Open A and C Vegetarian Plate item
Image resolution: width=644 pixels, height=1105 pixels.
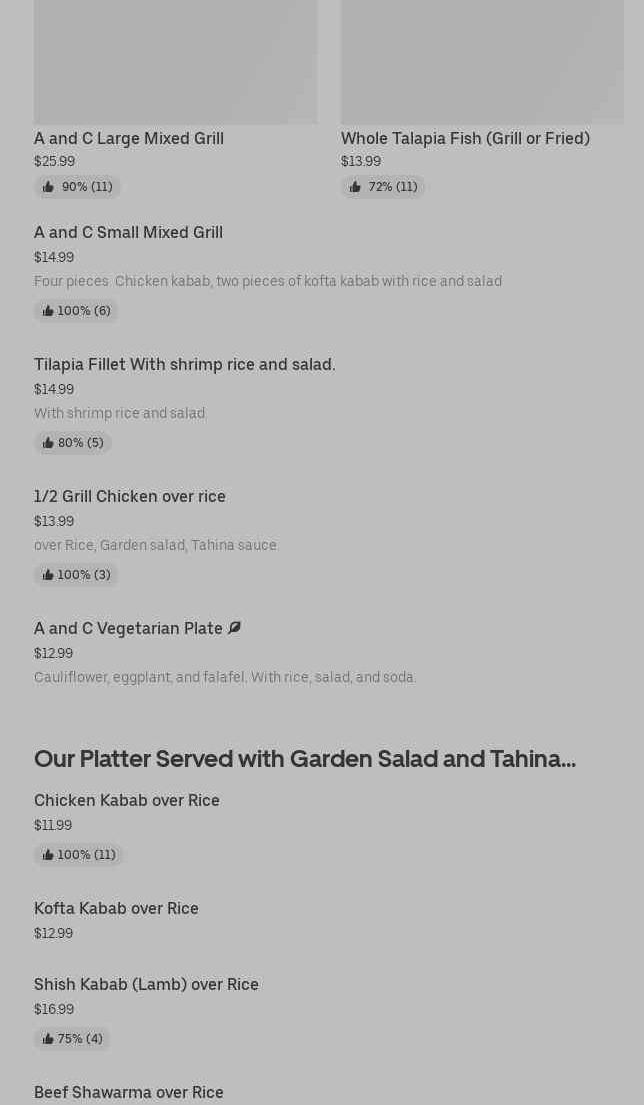[x=128, y=628]
